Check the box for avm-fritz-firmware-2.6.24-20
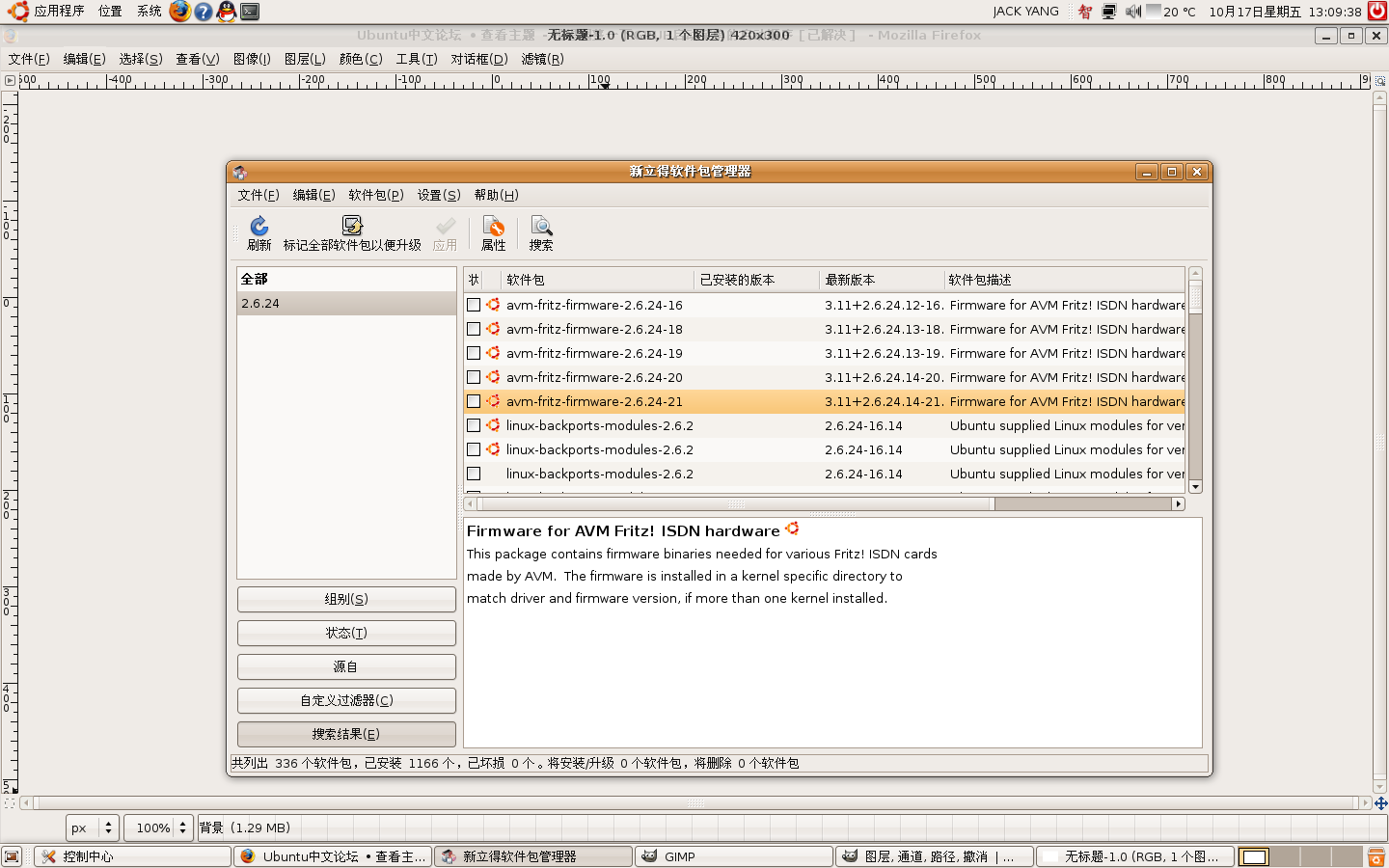This screenshot has width=1389, height=868. pos(474,377)
